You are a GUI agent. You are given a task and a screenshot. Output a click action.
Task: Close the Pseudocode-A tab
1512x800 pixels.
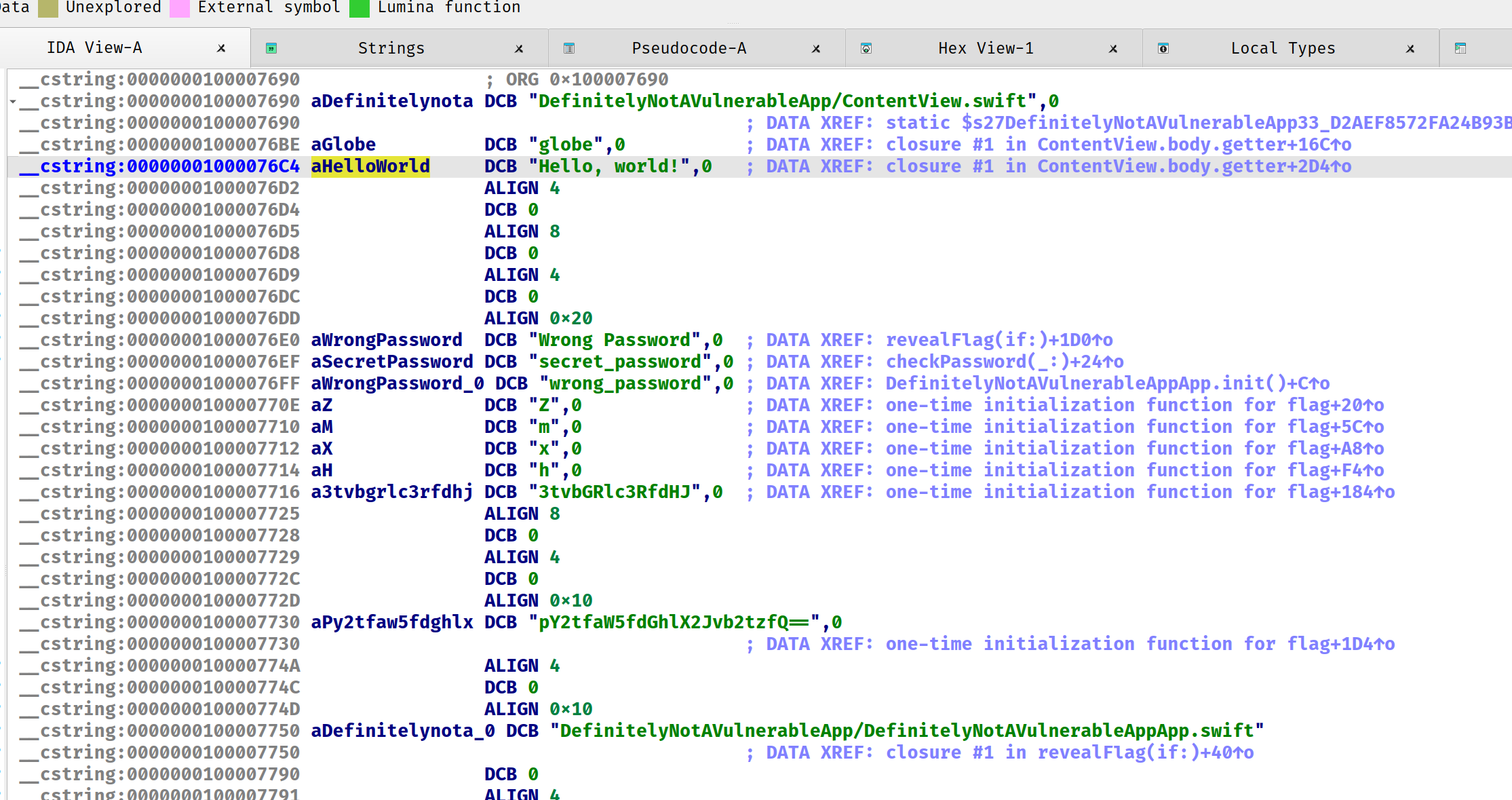816,49
